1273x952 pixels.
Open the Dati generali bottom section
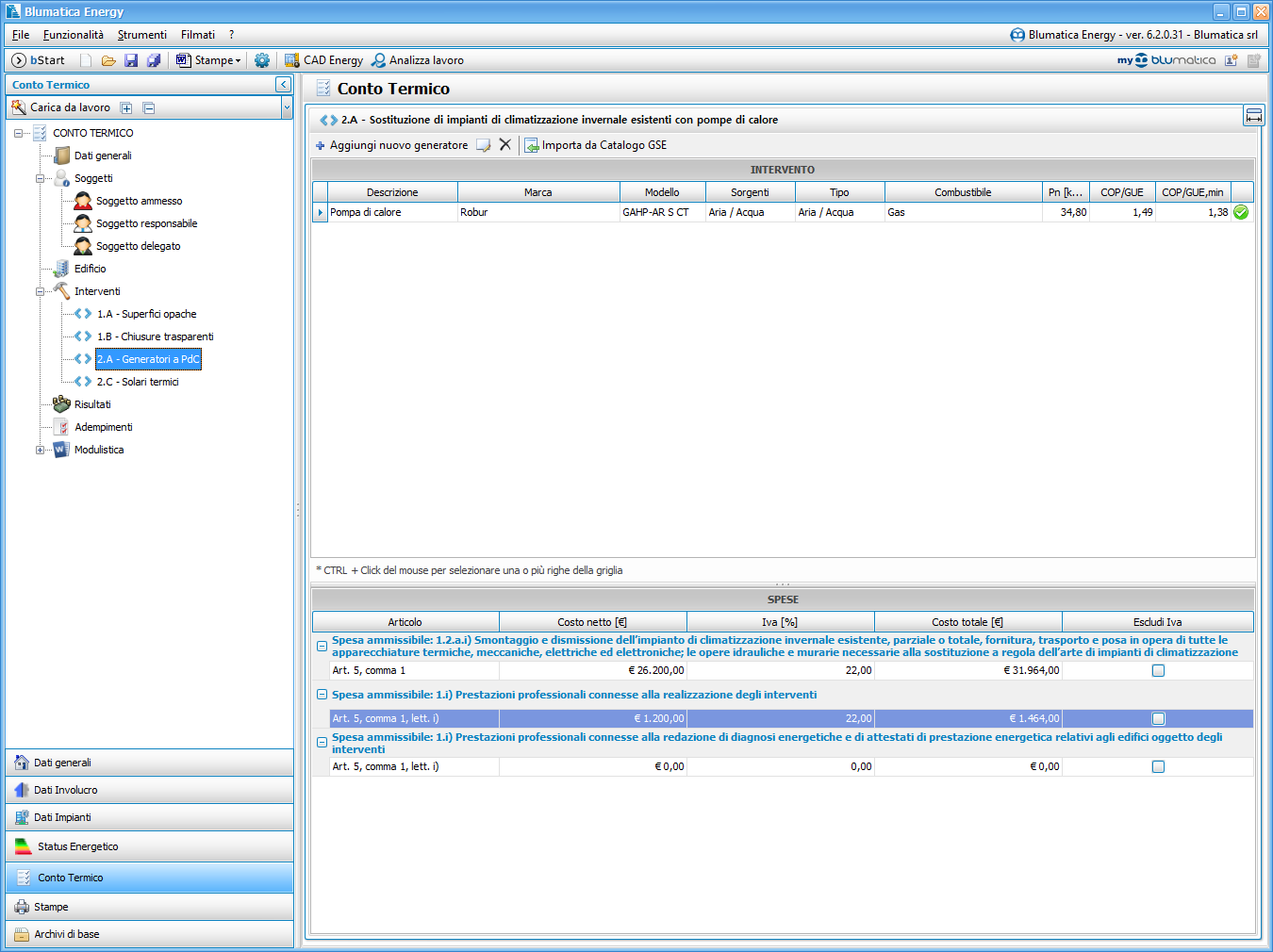pos(149,763)
